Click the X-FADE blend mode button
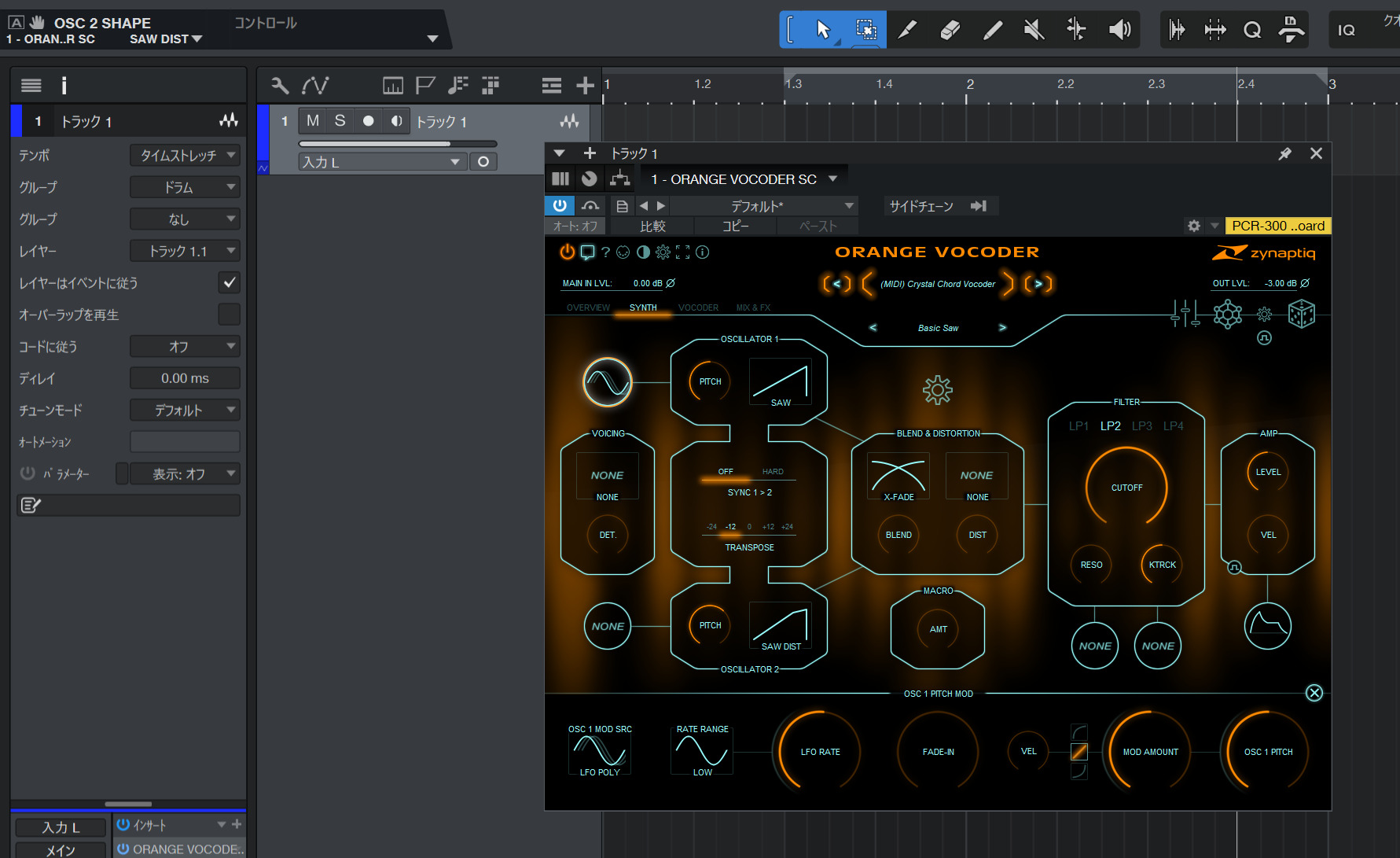Screen dimensions: 1400x858 (x=898, y=477)
